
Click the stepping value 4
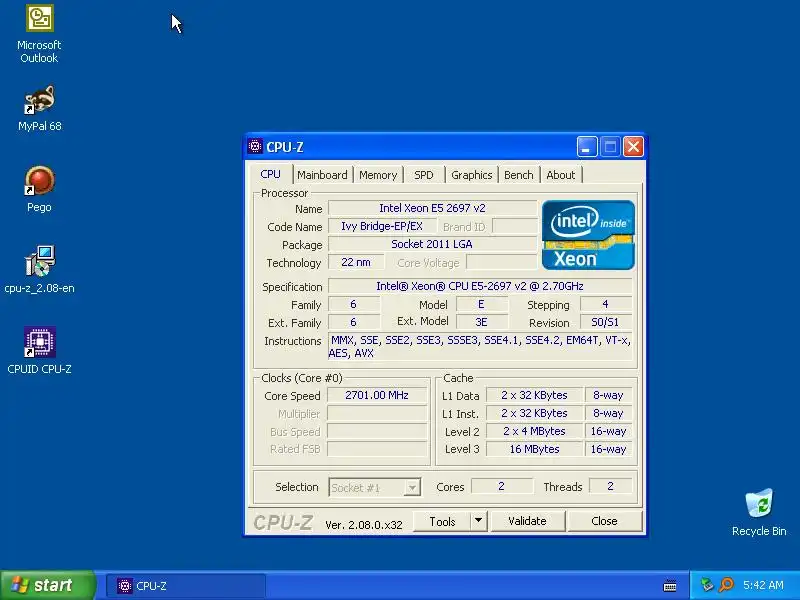tap(605, 305)
